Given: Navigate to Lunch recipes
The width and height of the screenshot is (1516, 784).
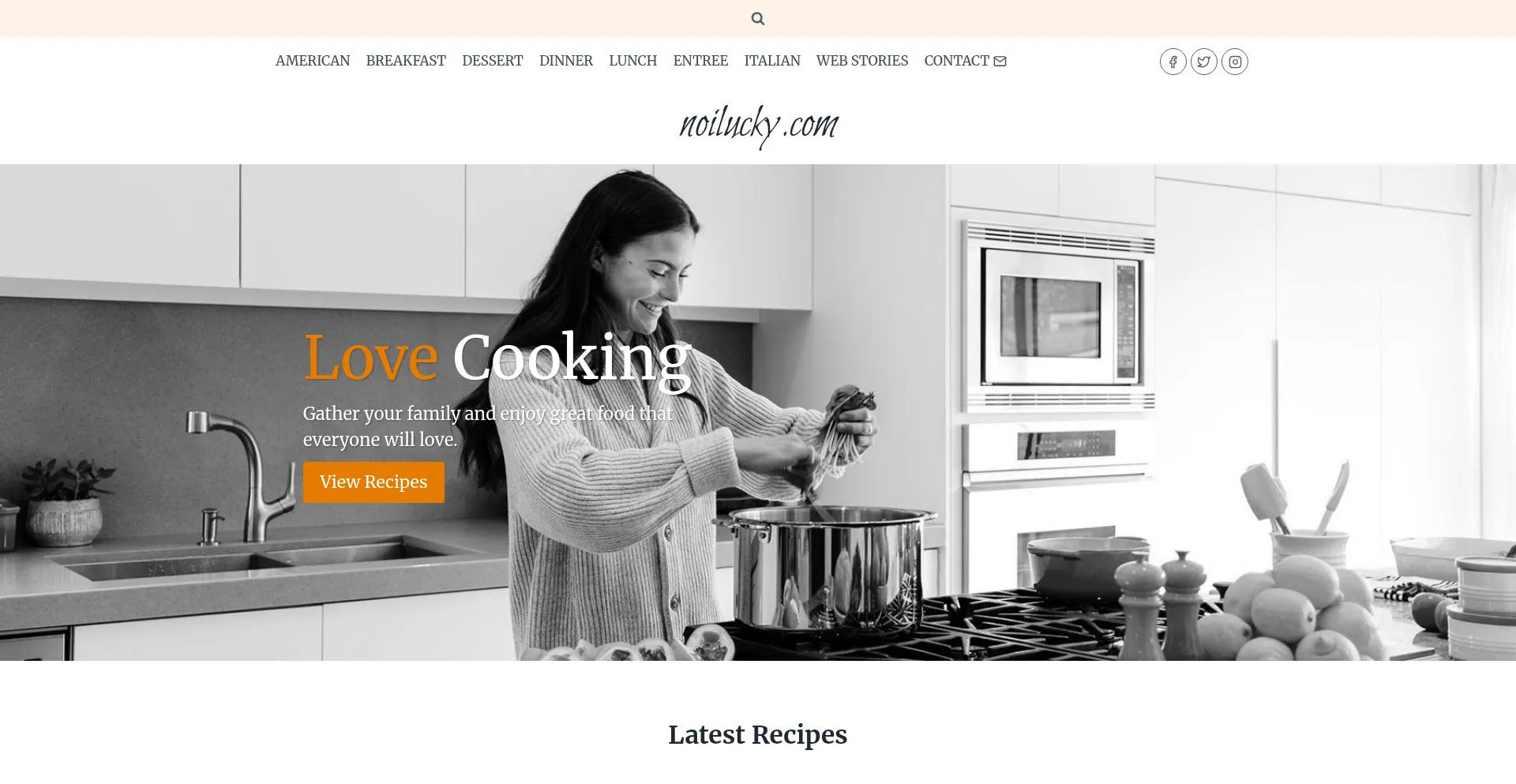Looking at the screenshot, I should (x=633, y=61).
